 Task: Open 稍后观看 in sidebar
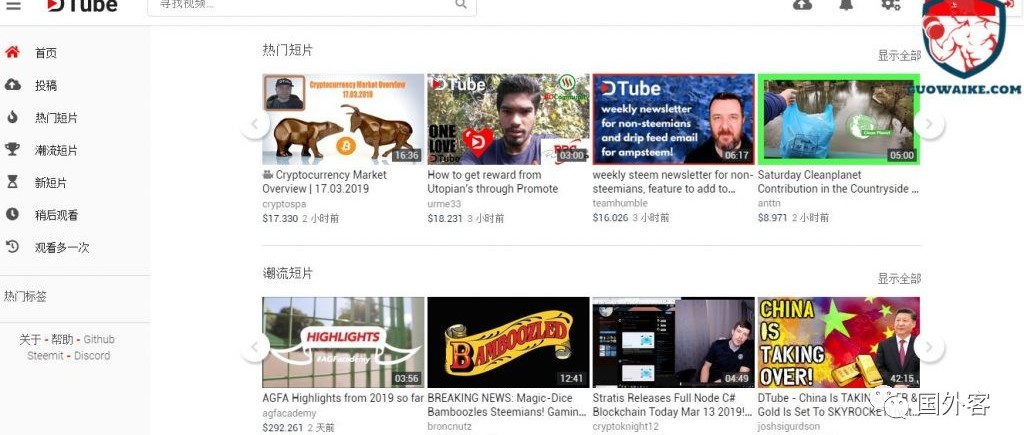point(56,215)
